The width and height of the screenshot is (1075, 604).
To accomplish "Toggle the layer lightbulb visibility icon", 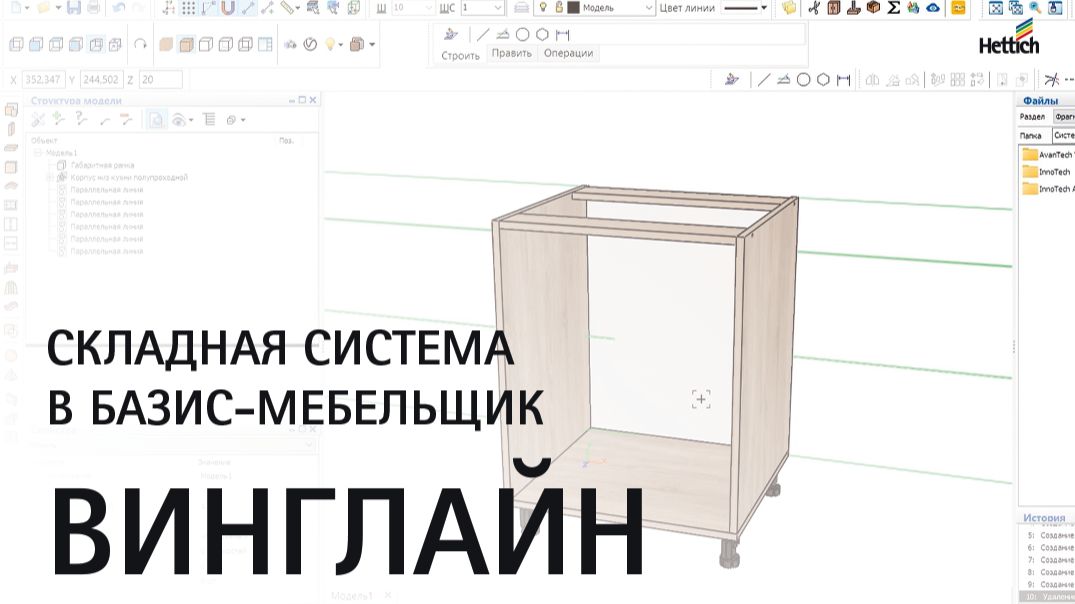I will [x=543, y=8].
